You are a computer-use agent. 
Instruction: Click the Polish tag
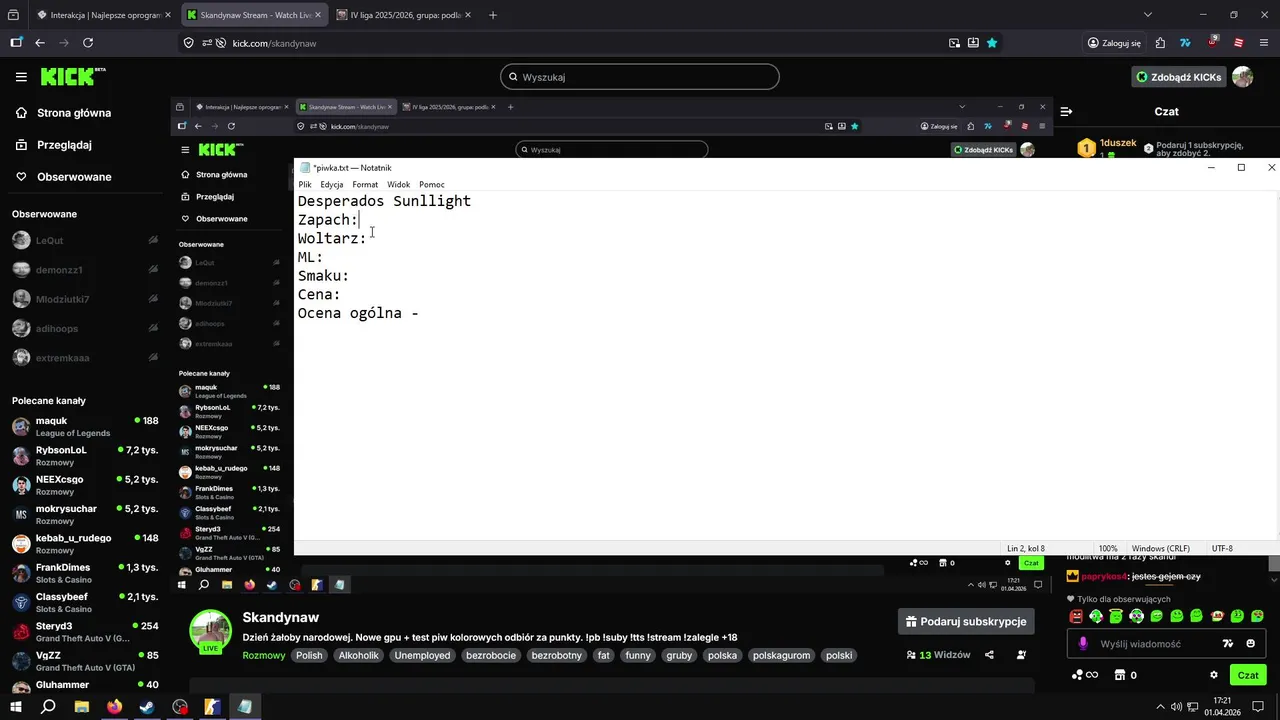click(x=309, y=656)
